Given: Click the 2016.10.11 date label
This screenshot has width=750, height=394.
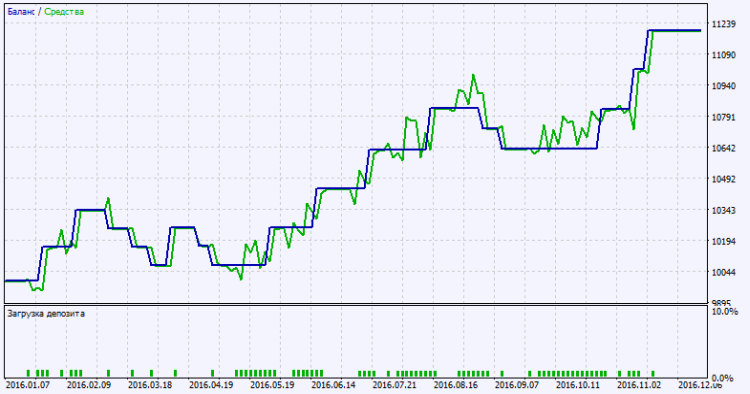Looking at the screenshot, I should (x=579, y=385).
